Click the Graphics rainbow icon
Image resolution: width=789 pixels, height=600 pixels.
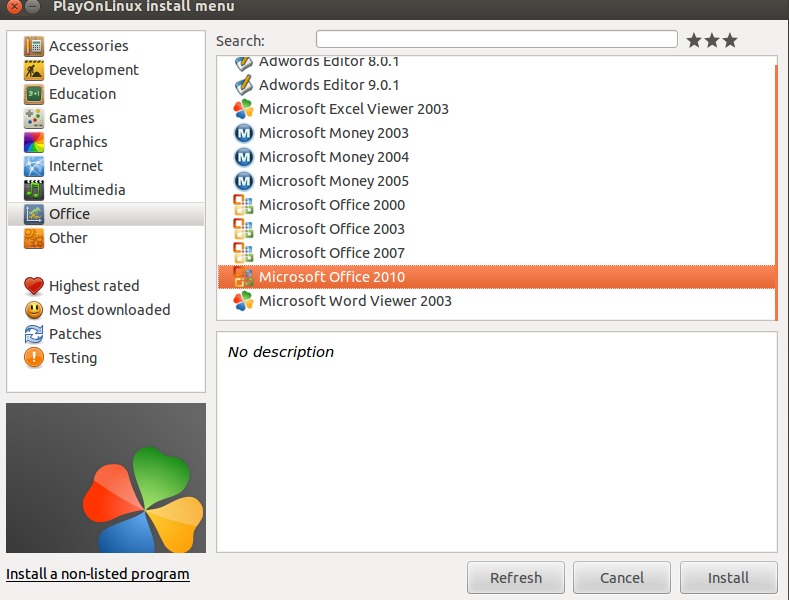[x=34, y=142]
